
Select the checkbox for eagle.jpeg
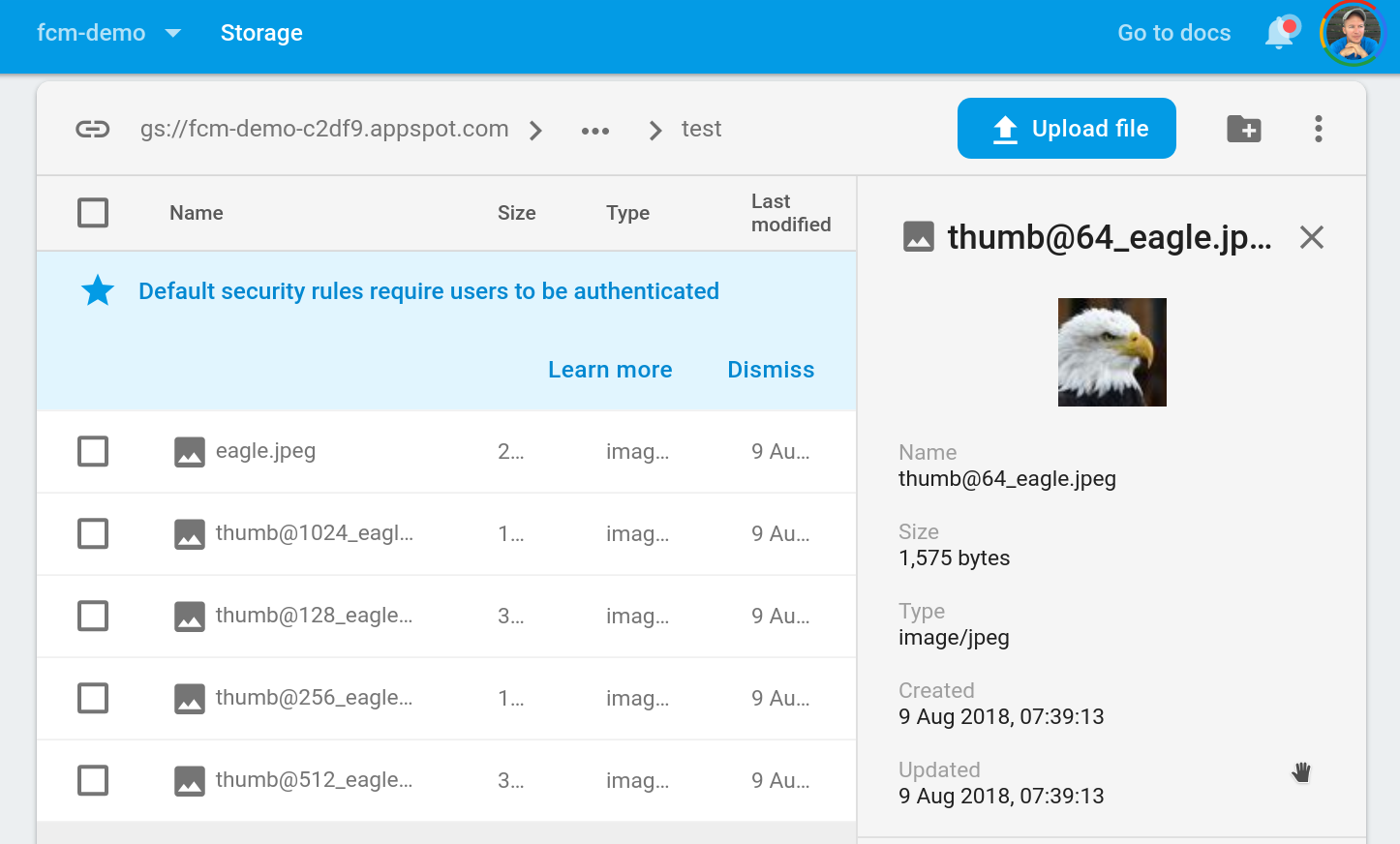point(92,450)
